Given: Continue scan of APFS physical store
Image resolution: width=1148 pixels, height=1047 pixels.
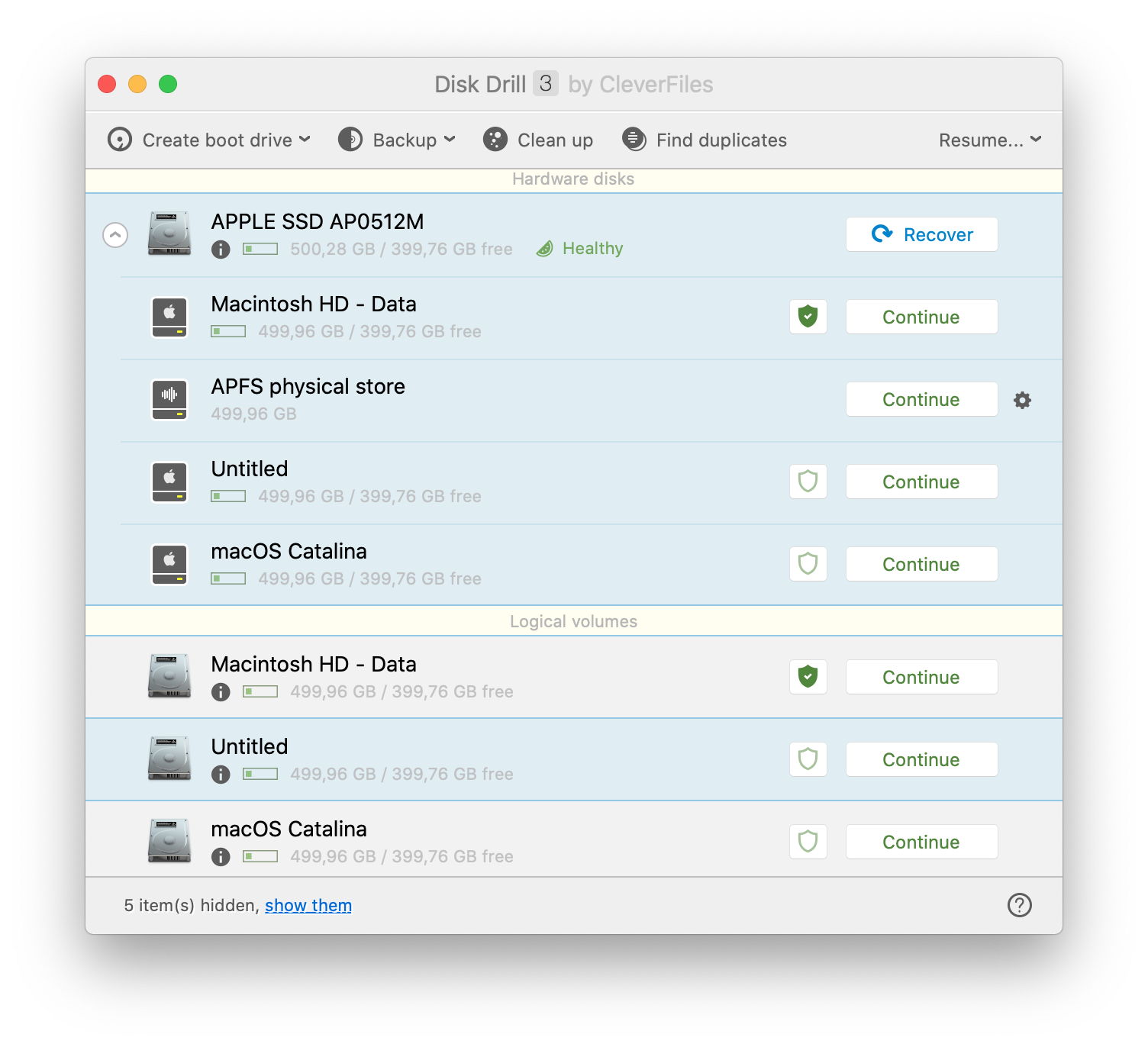Looking at the screenshot, I should click(x=921, y=399).
